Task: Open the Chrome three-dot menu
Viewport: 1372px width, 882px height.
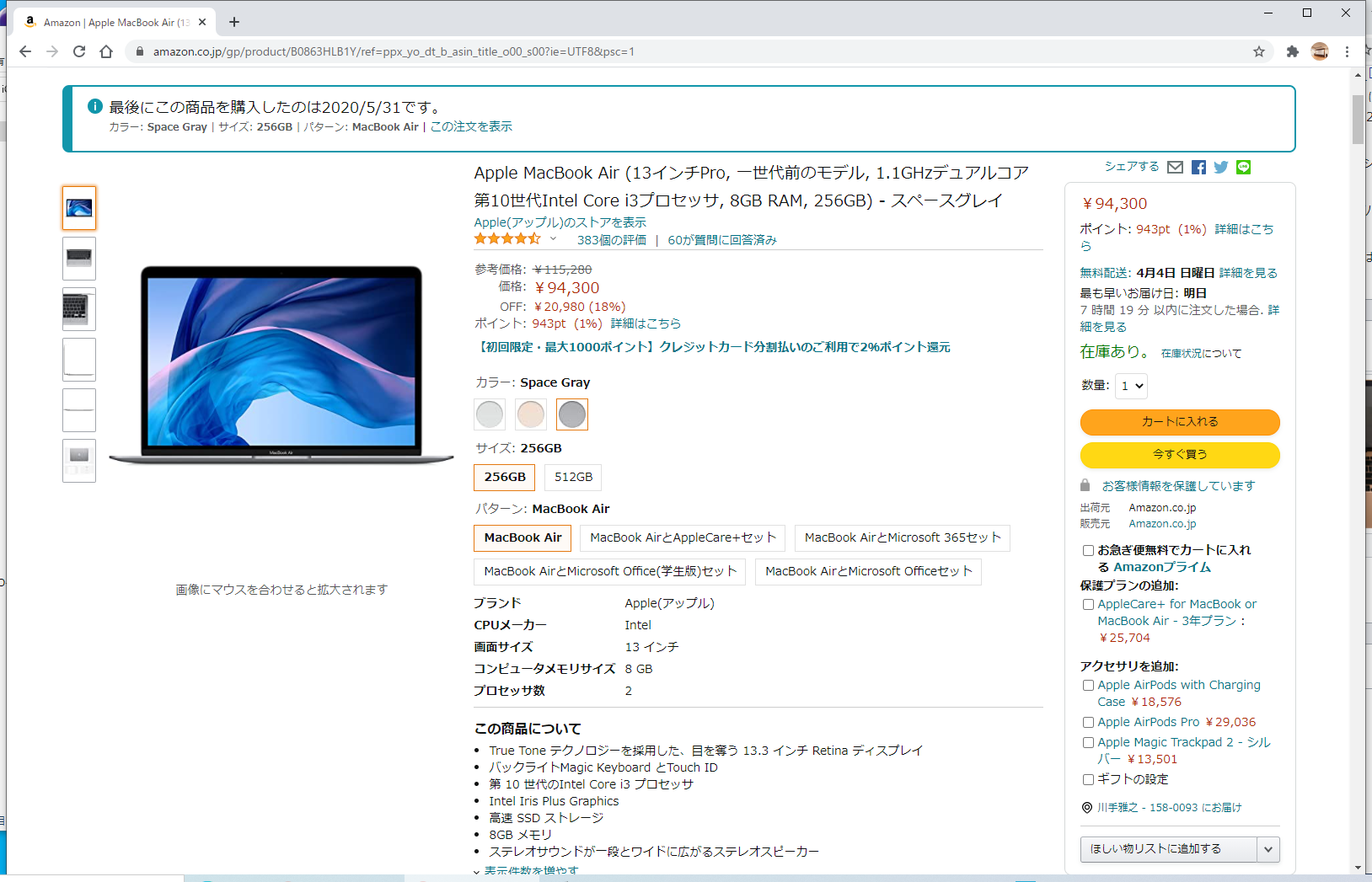Action: point(1348,51)
